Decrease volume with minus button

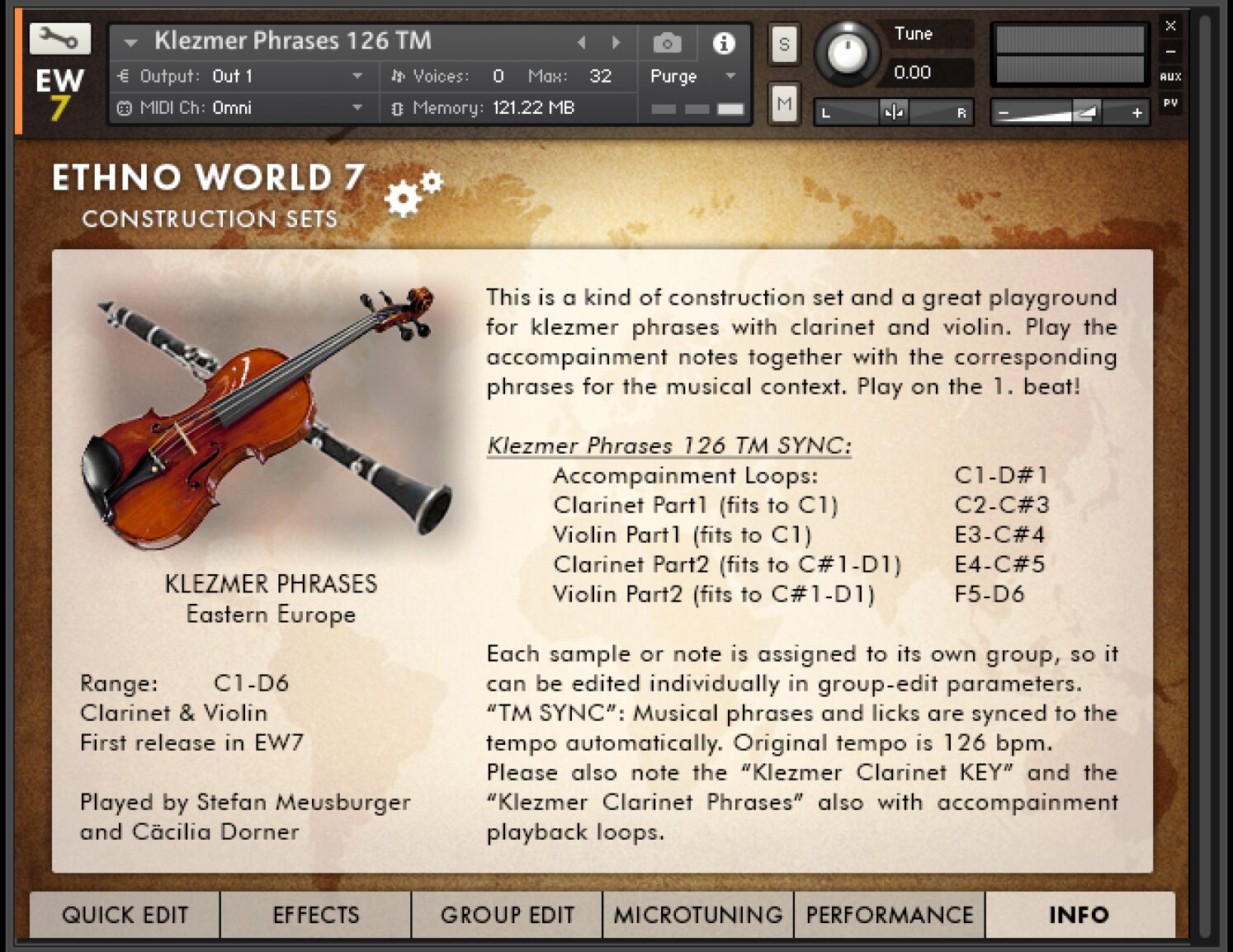pyautogui.click(x=1004, y=113)
